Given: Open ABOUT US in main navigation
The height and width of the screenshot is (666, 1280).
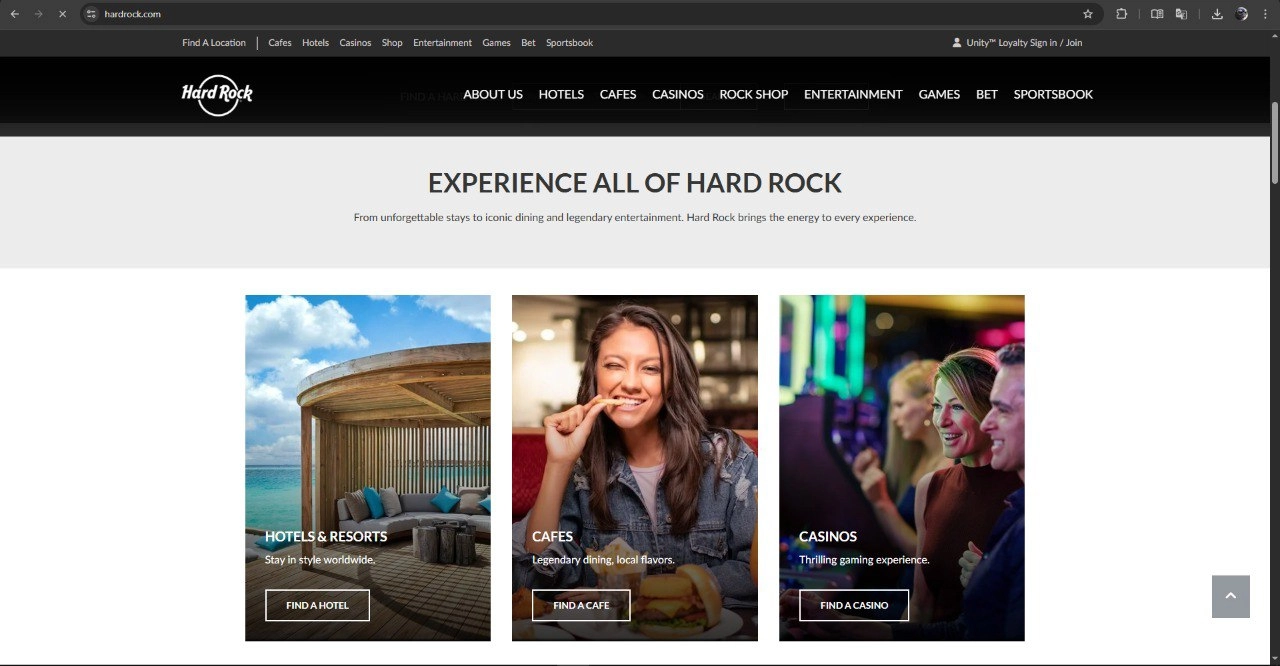Looking at the screenshot, I should (493, 94).
